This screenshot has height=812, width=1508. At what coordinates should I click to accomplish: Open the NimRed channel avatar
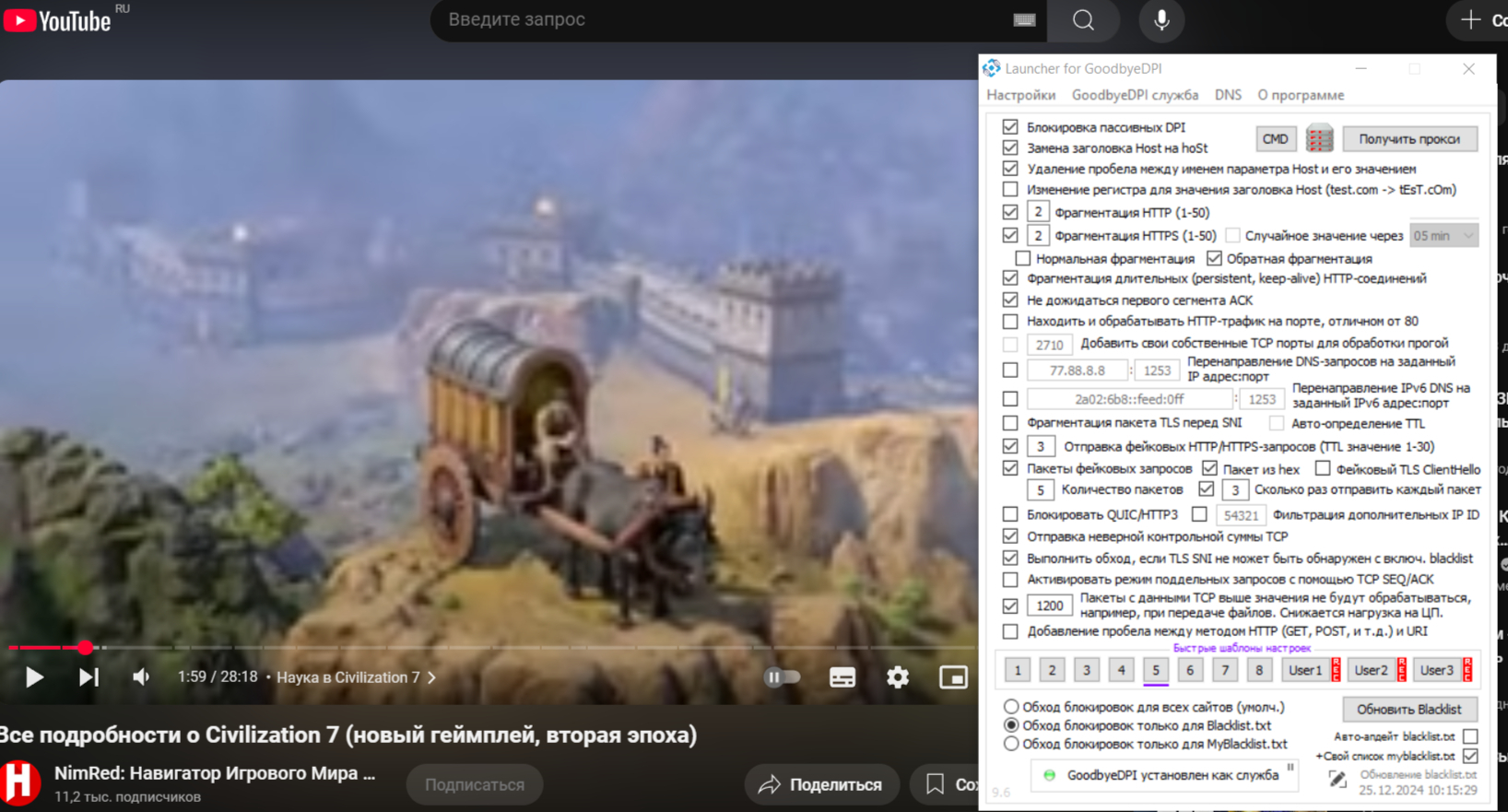point(19,783)
